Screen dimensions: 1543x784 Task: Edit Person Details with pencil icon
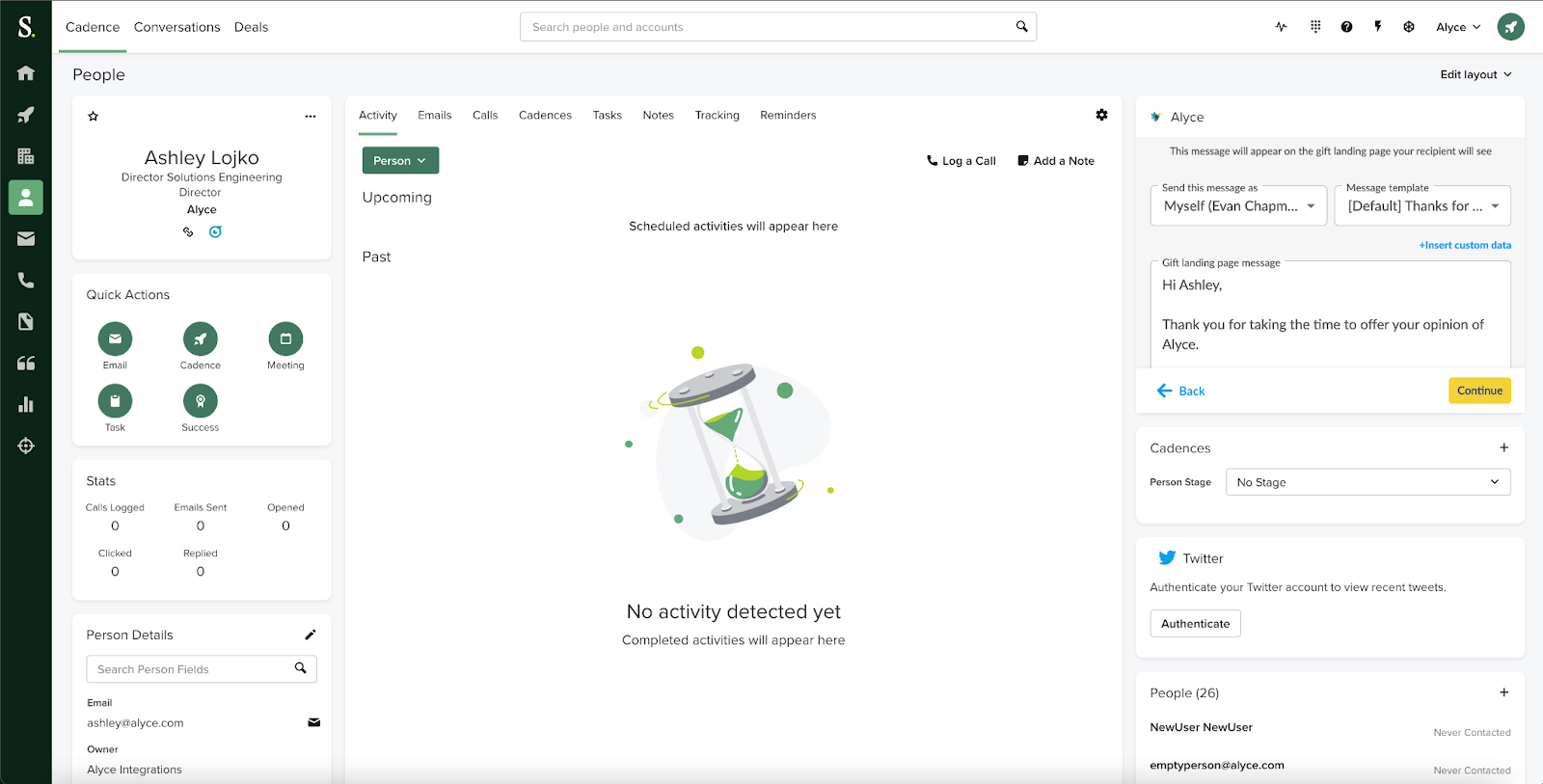click(x=311, y=635)
